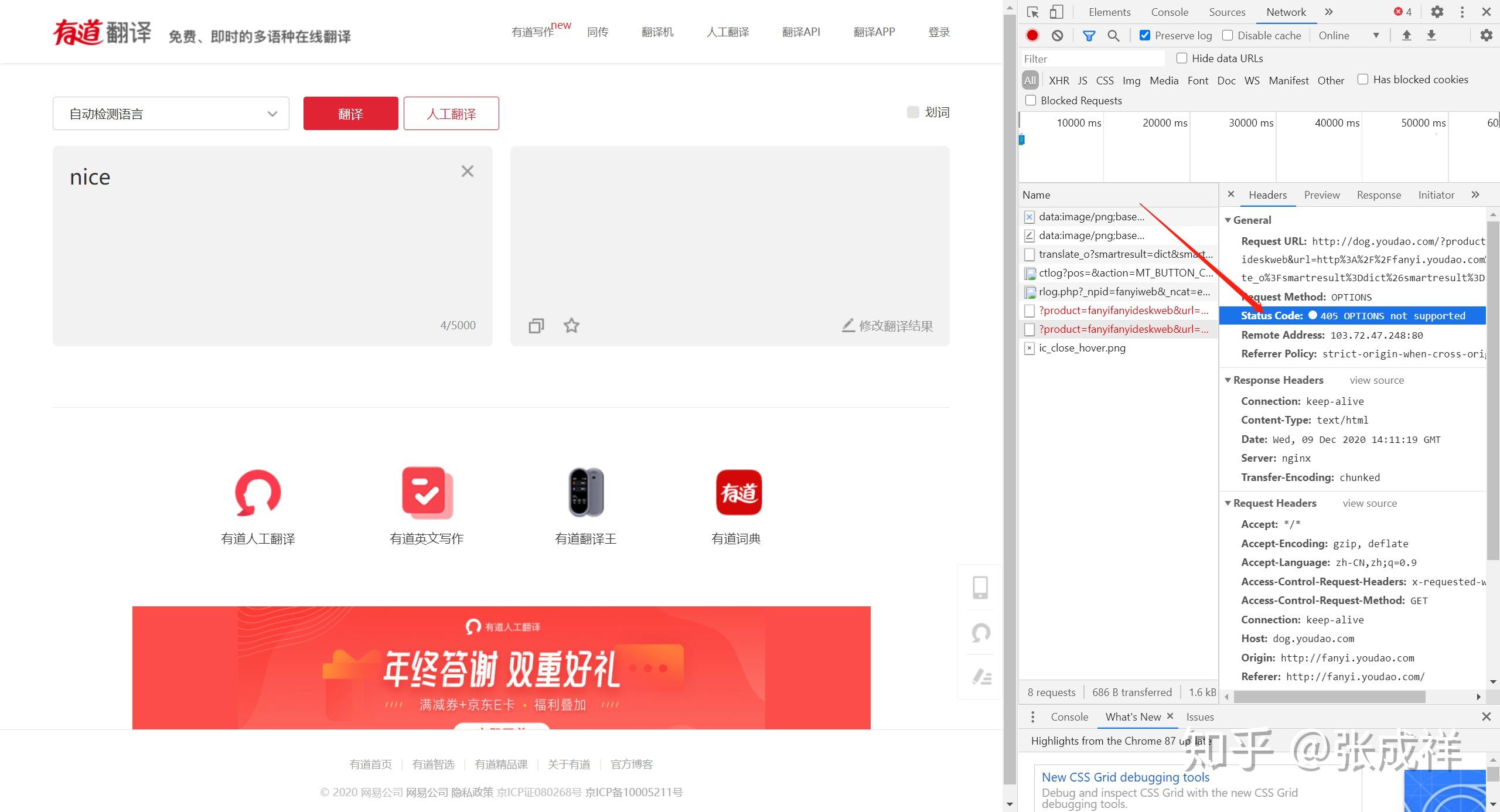1500x812 pixels.
Task: Open the top Console panel tab
Action: tap(1170, 12)
